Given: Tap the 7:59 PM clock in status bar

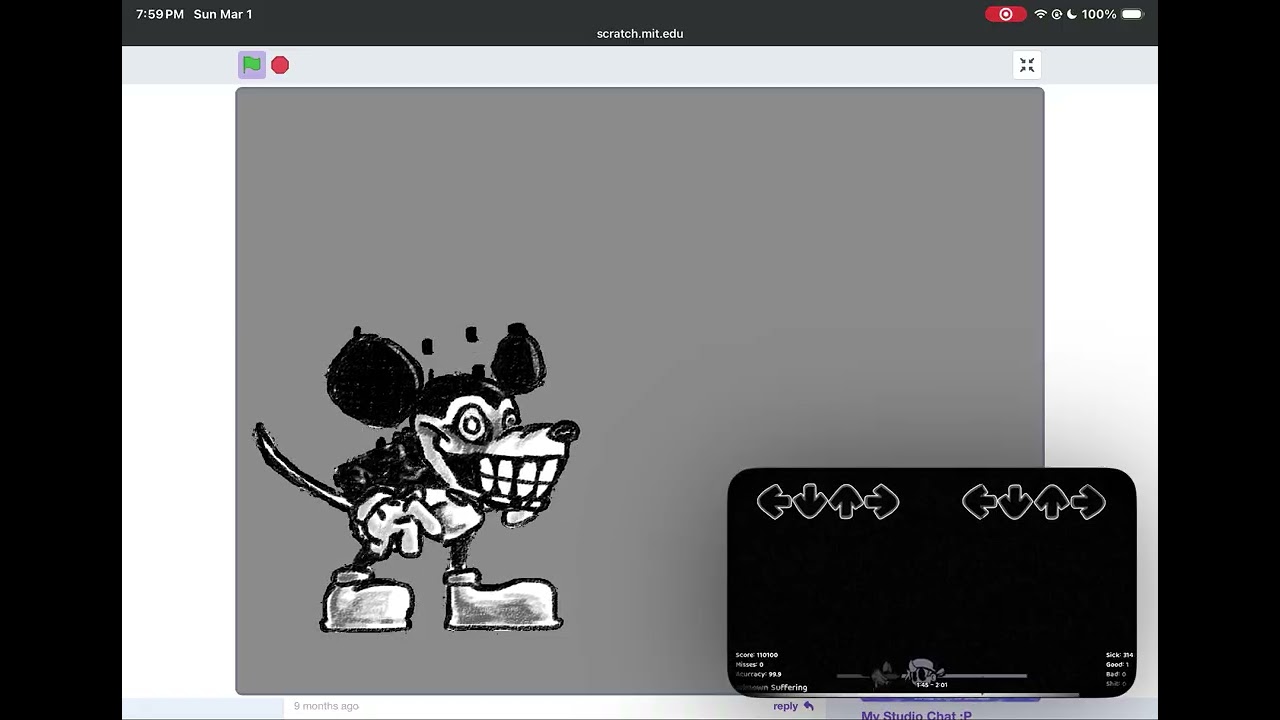Looking at the screenshot, I should coord(160,14).
